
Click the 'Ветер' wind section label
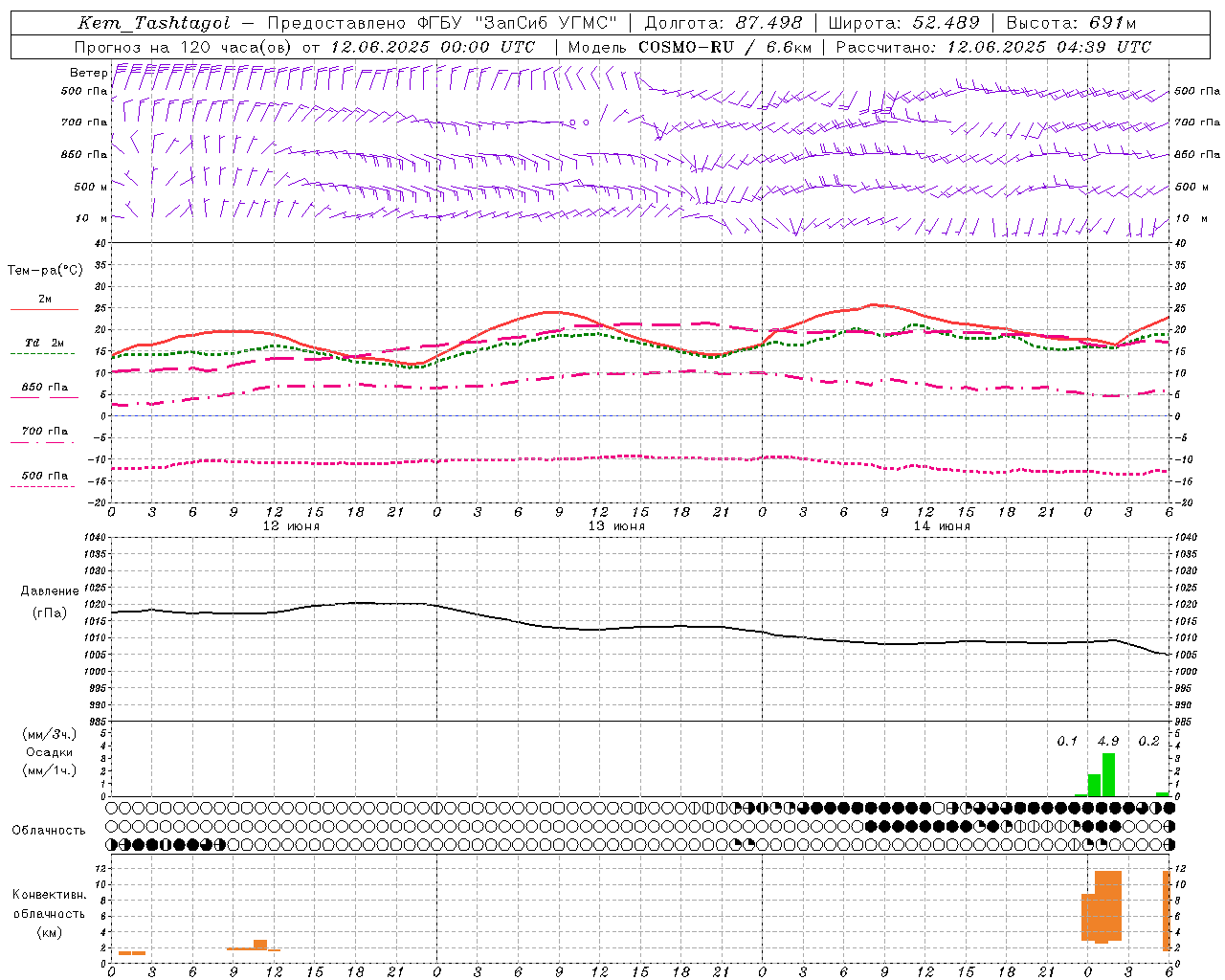click(x=88, y=73)
